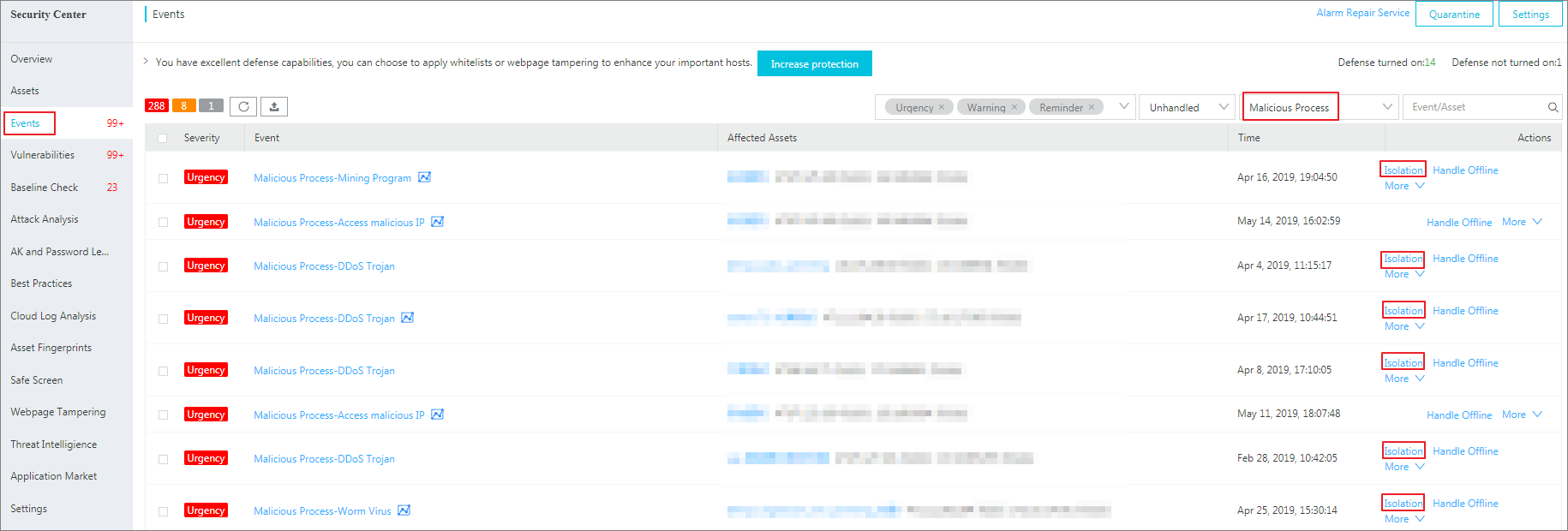Screen dimensions: 1568x531
Task: Open the Malicious Process type dropdown
Action: point(1320,107)
